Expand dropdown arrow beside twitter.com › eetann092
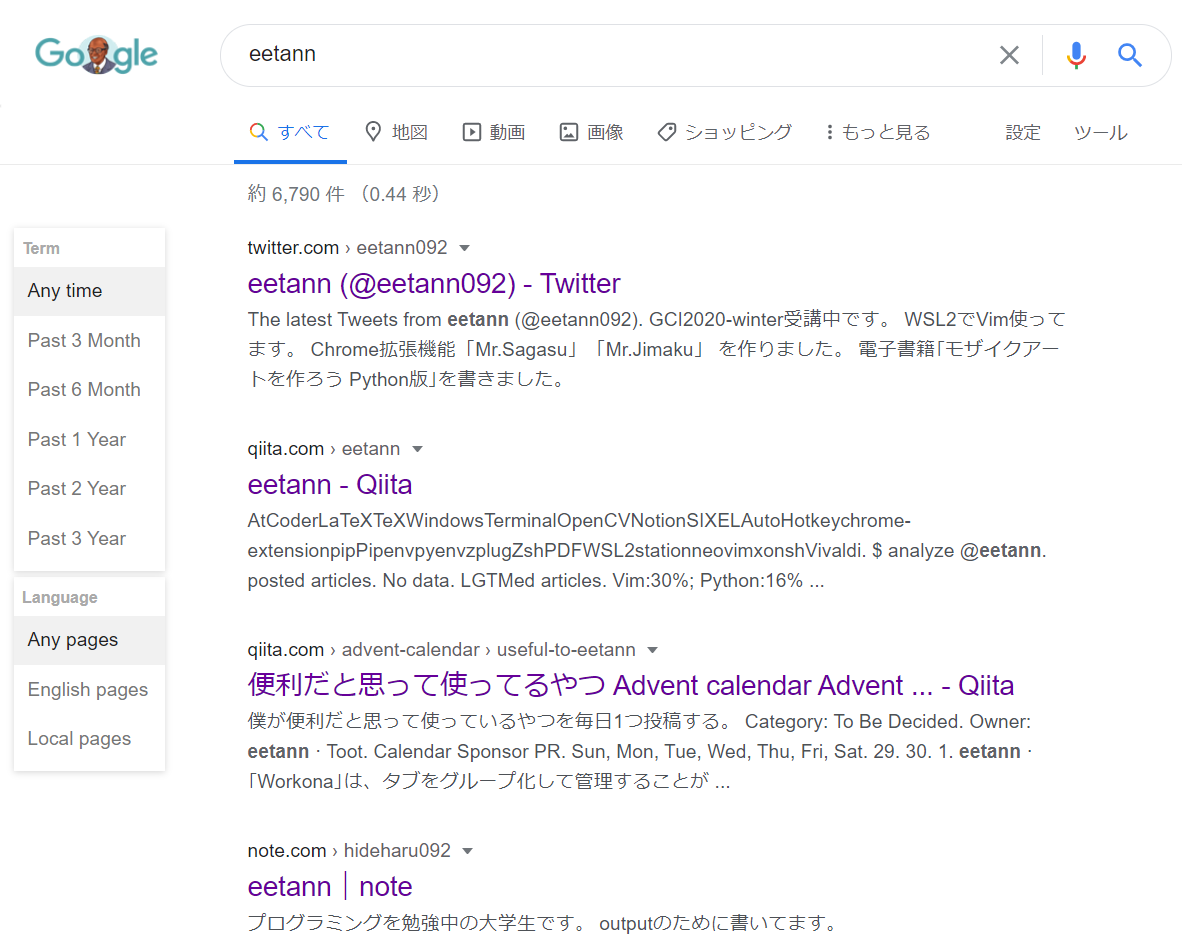The height and width of the screenshot is (941, 1182). point(464,248)
